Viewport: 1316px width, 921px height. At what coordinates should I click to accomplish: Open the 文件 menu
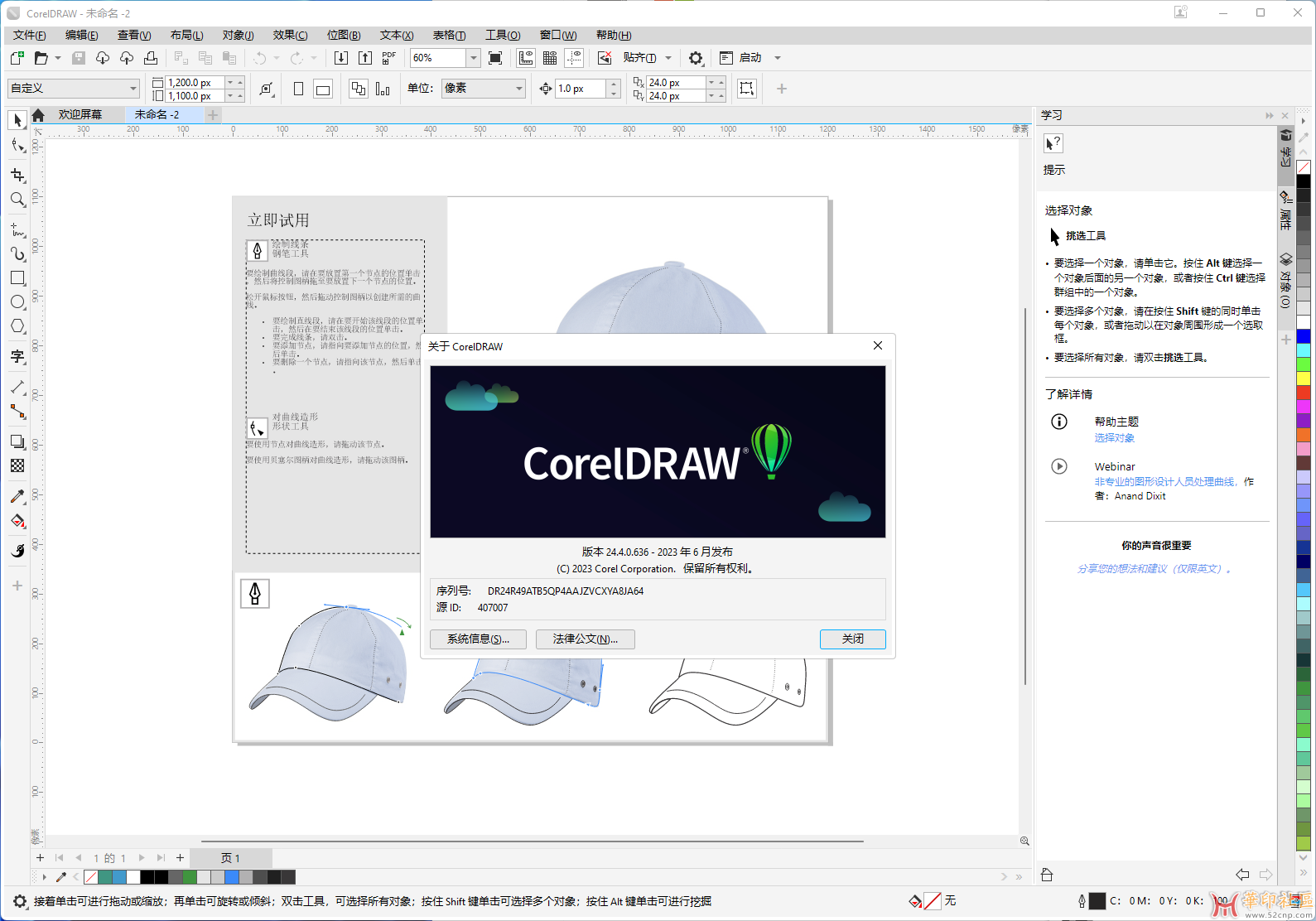(x=30, y=35)
